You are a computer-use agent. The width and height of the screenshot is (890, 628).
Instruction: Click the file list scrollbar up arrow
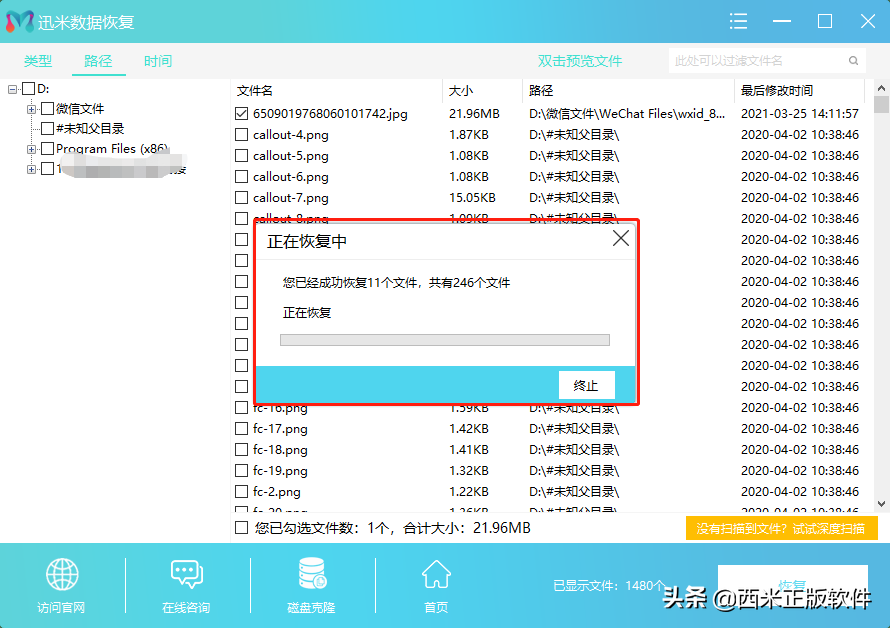[x=881, y=89]
